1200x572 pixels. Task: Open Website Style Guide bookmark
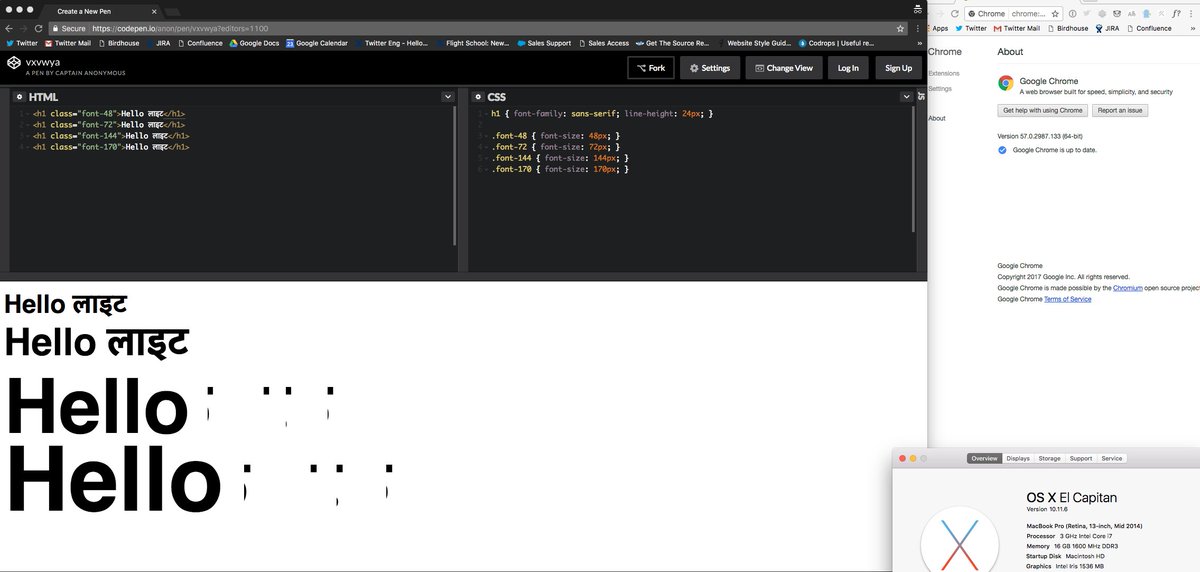point(754,43)
